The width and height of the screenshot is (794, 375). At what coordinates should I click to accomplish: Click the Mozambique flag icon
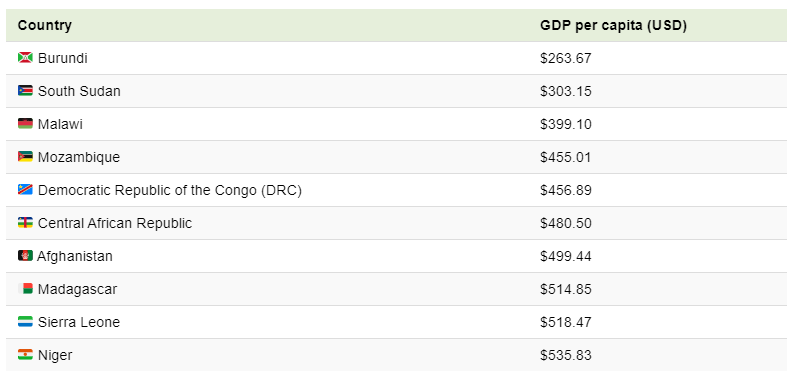[25, 156]
